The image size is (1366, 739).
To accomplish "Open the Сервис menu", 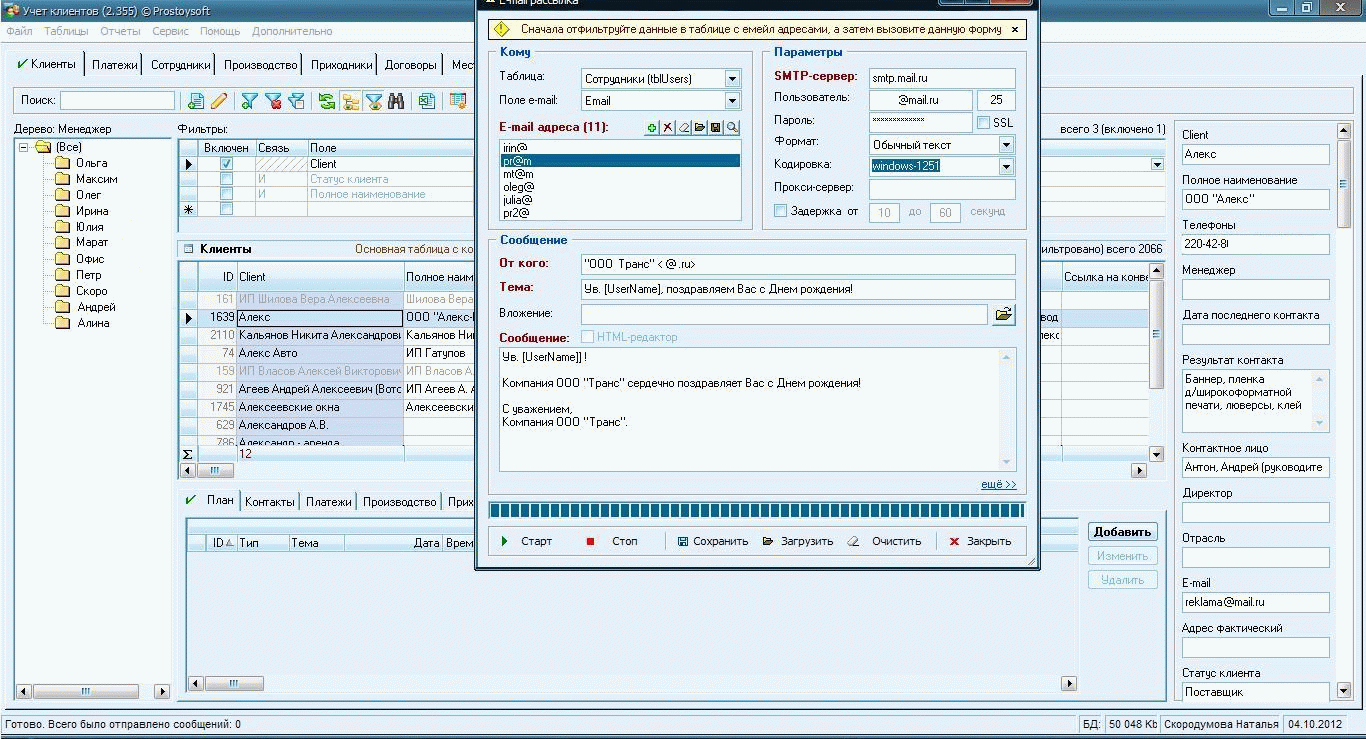I will click(x=171, y=31).
